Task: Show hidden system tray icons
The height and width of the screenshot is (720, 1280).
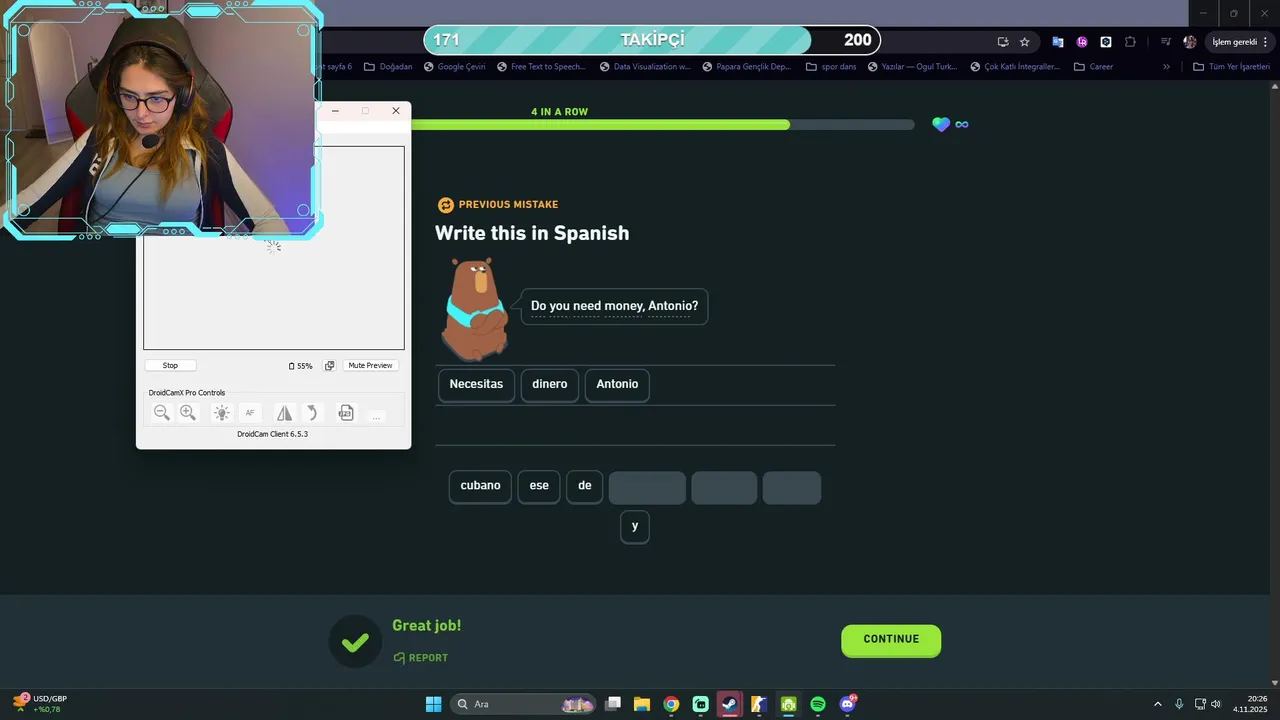Action: coord(1158,704)
